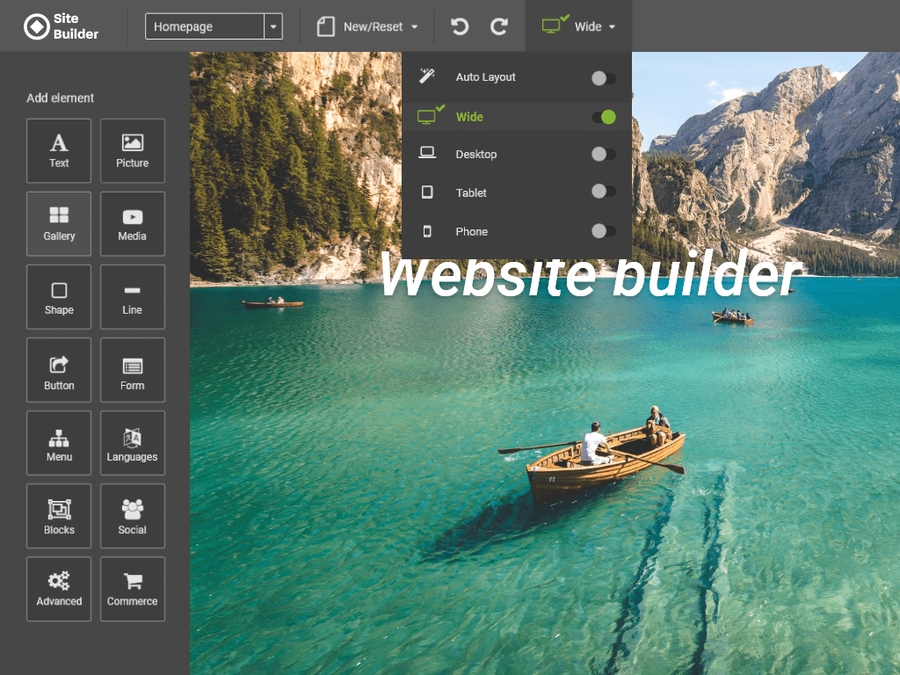This screenshot has width=900, height=675.
Task: Add a Text element
Action: (x=59, y=151)
